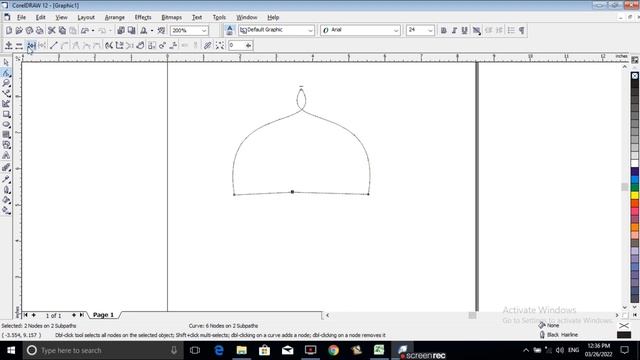
Task: Click the Import icon
Action: (121, 30)
